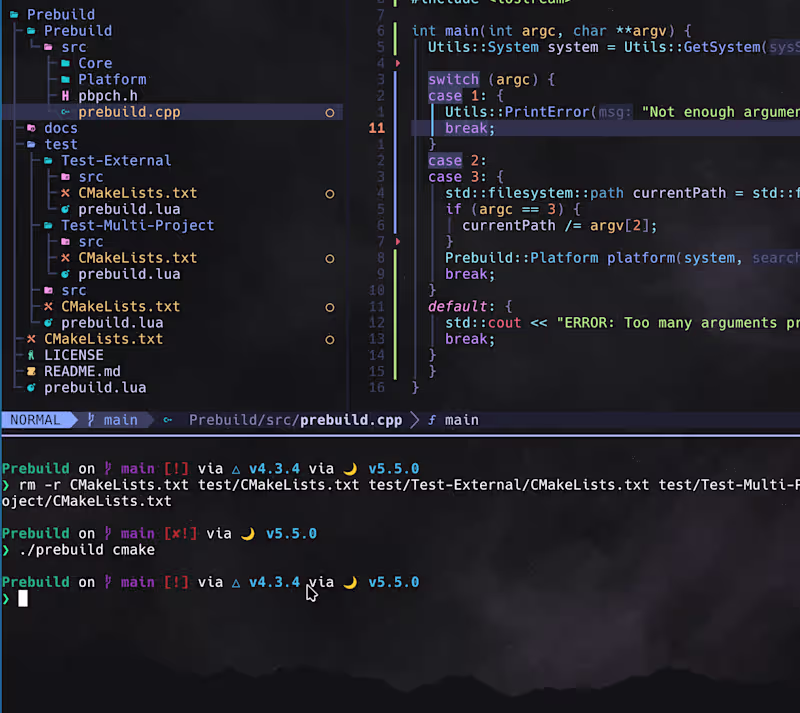Open pbpch.h in the file tree
Image resolution: width=800 pixels, height=713 pixels.
[x=108, y=96]
